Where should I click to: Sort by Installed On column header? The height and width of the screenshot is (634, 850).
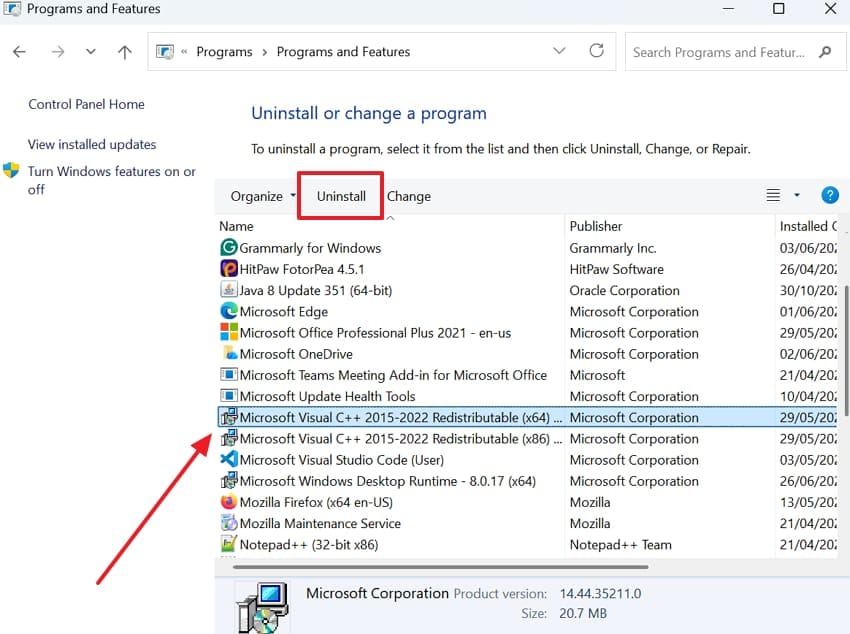click(x=808, y=227)
